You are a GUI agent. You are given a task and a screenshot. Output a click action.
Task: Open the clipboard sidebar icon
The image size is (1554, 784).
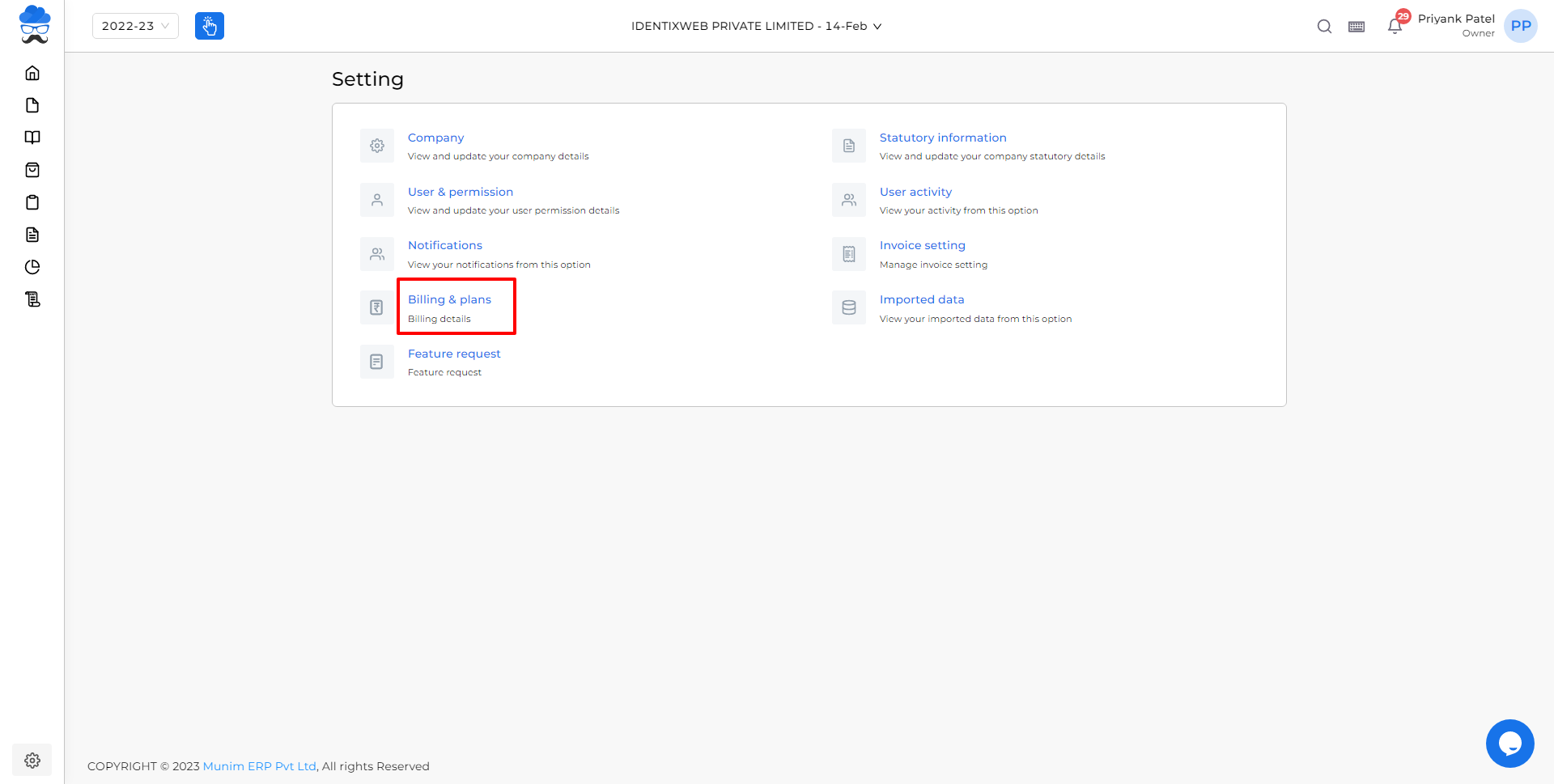click(x=32, y=202)
